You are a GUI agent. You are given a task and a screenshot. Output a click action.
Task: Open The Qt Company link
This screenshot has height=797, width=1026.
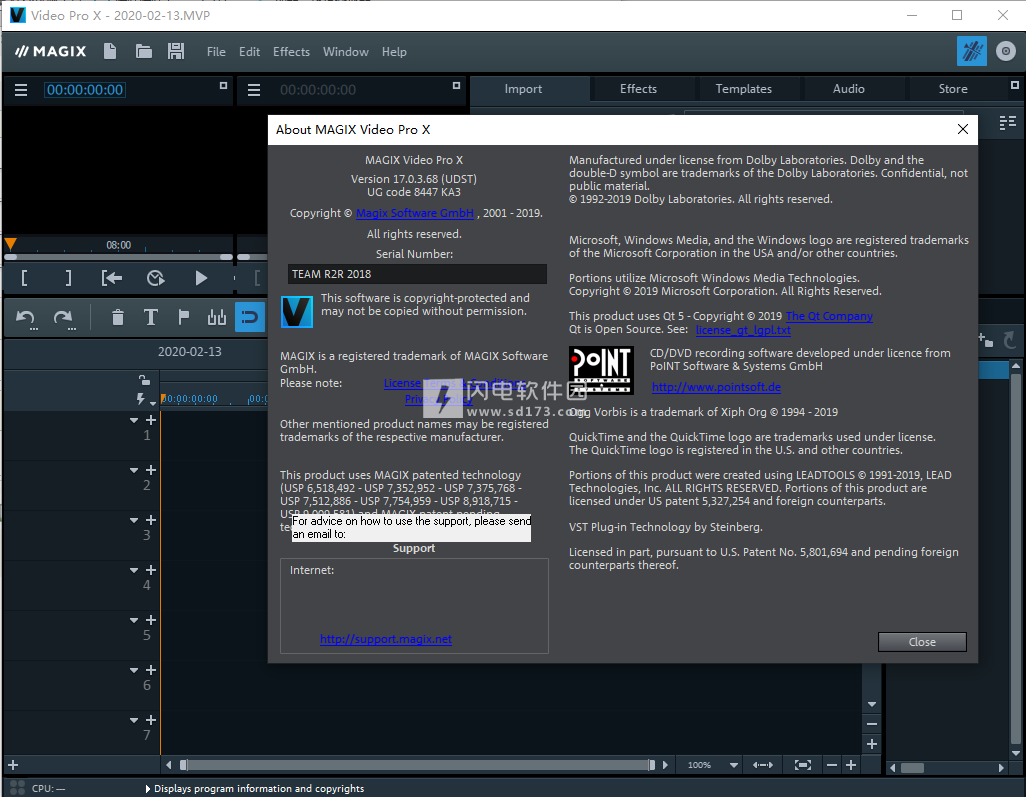tap(829, 317)
